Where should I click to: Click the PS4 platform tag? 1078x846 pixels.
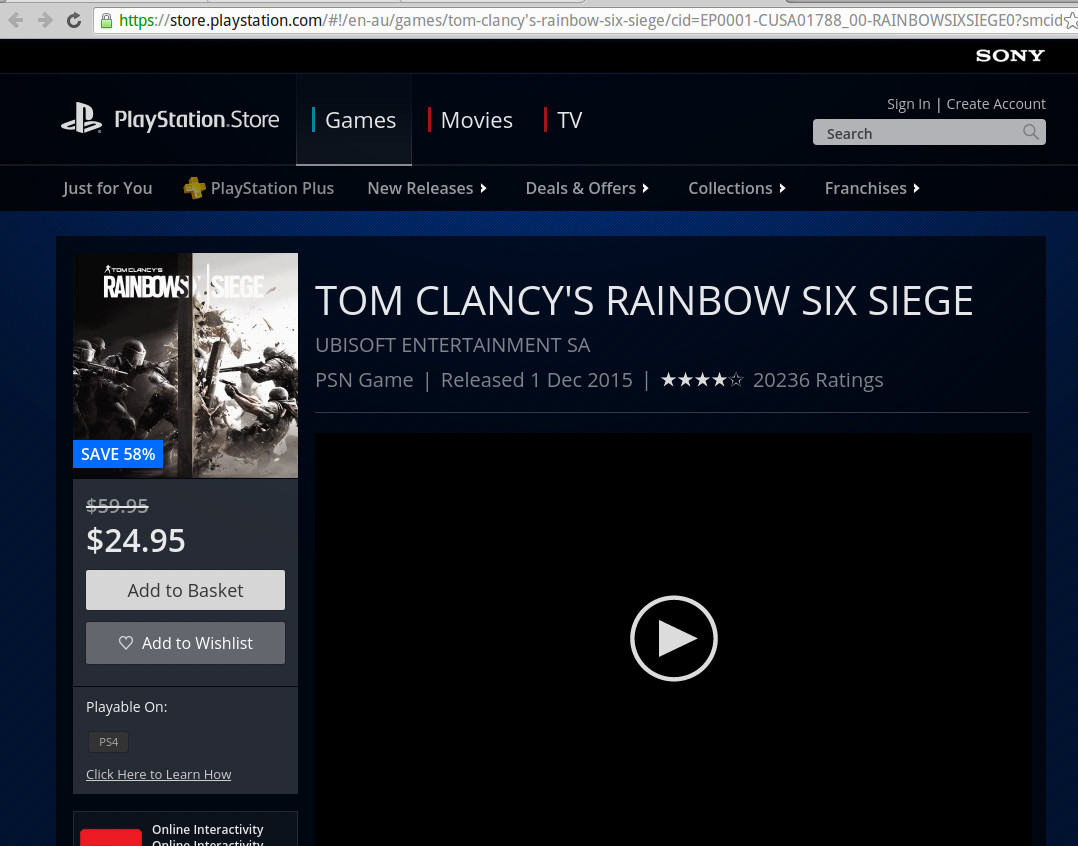109,742
